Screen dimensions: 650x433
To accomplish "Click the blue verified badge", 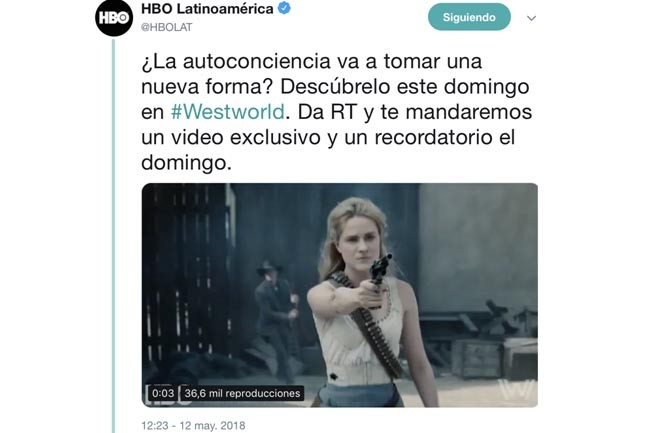I will [x=284, y=8].
